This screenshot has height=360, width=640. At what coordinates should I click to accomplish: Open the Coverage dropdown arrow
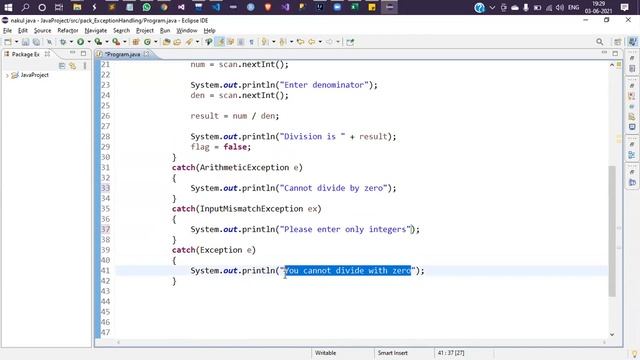tap(107, 42)
